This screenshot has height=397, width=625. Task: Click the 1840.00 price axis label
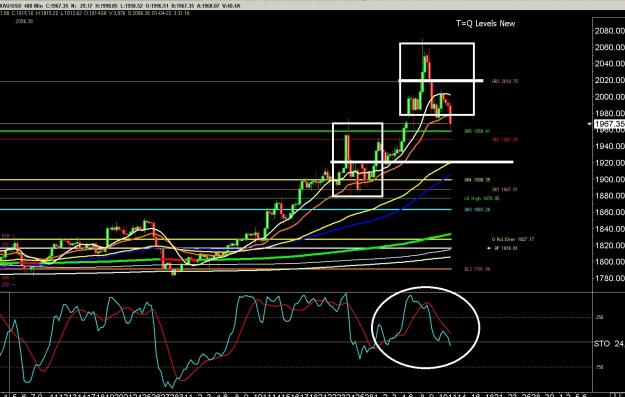(609, 229)
